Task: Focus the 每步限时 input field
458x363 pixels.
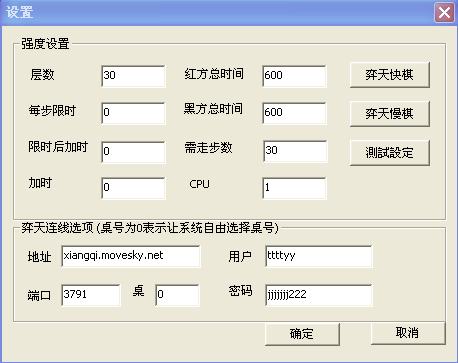Action: [133, 113]
